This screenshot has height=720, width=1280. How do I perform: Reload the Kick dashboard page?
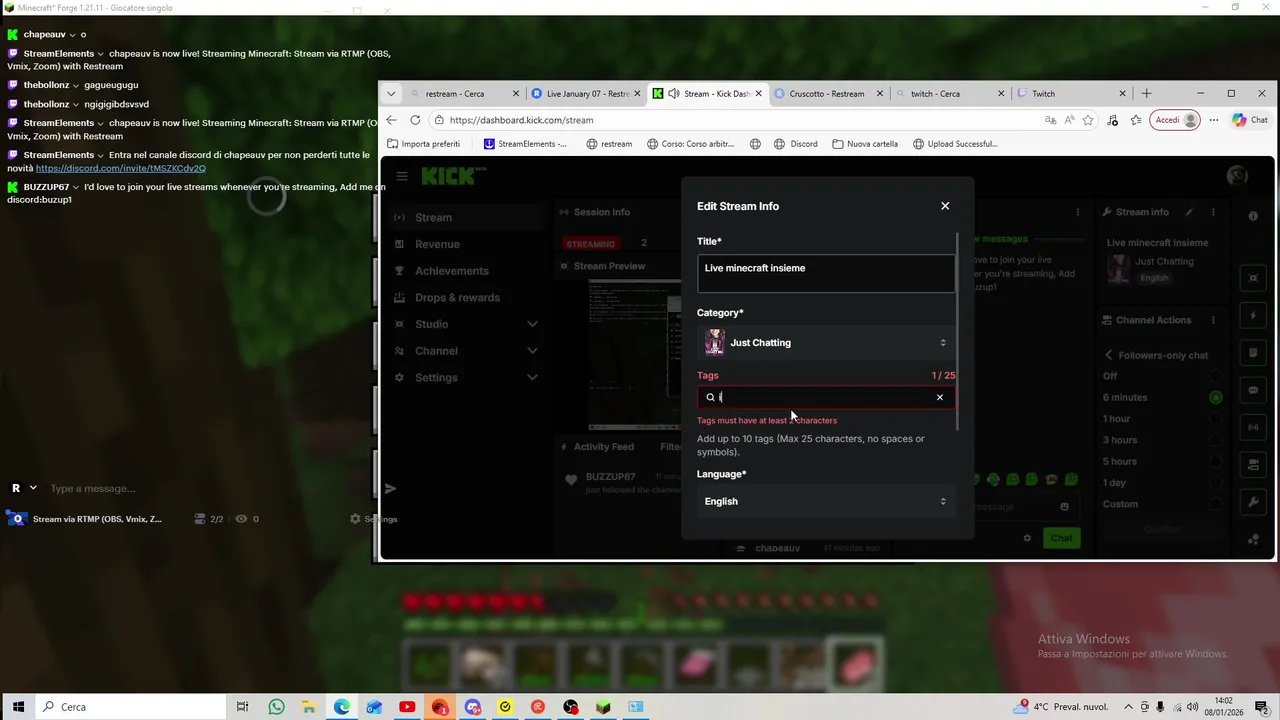(415, 120)
